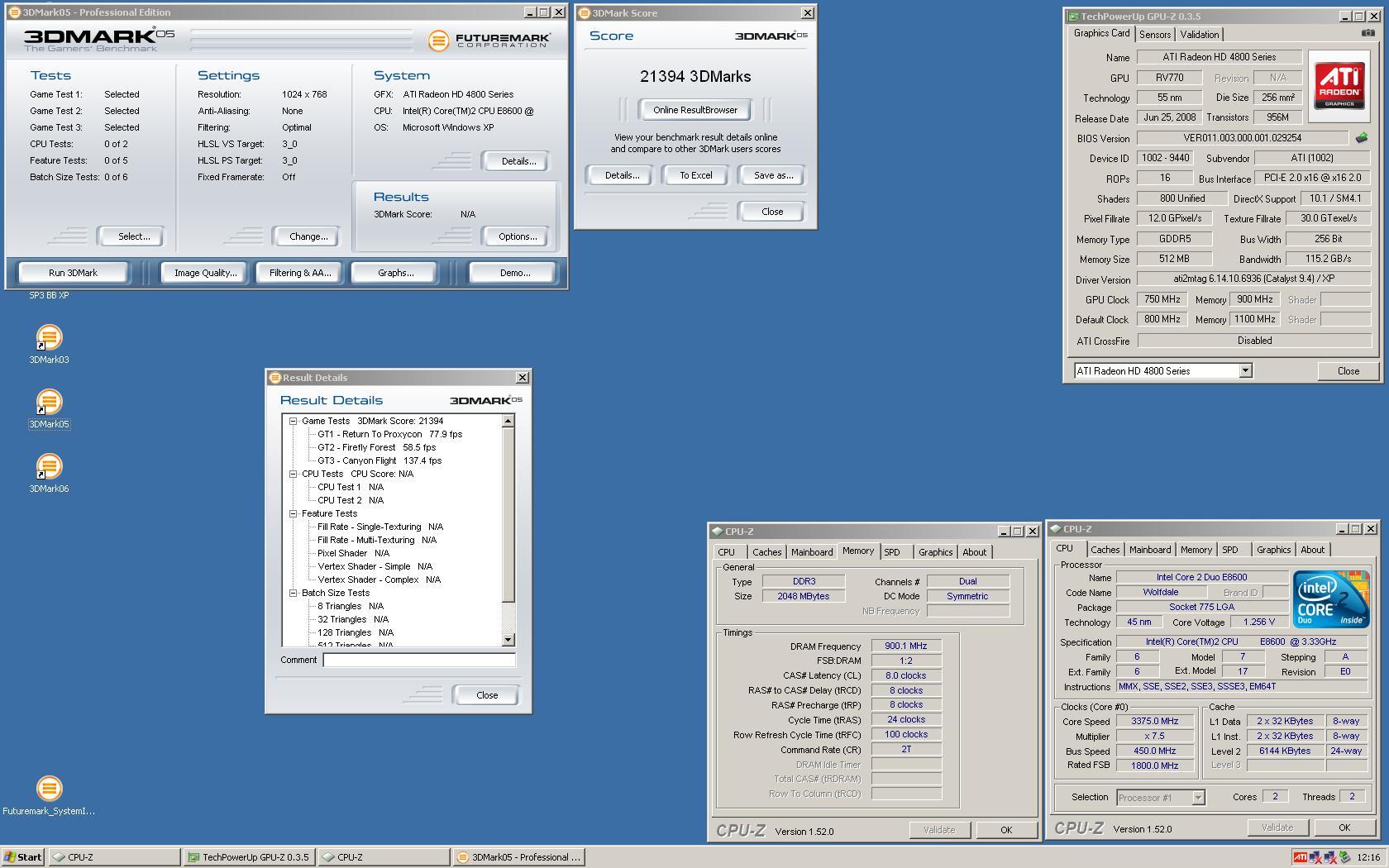Click the Close button in GPU-Z
This screenshot has width=1389, height=868.
pos(1348,371)
